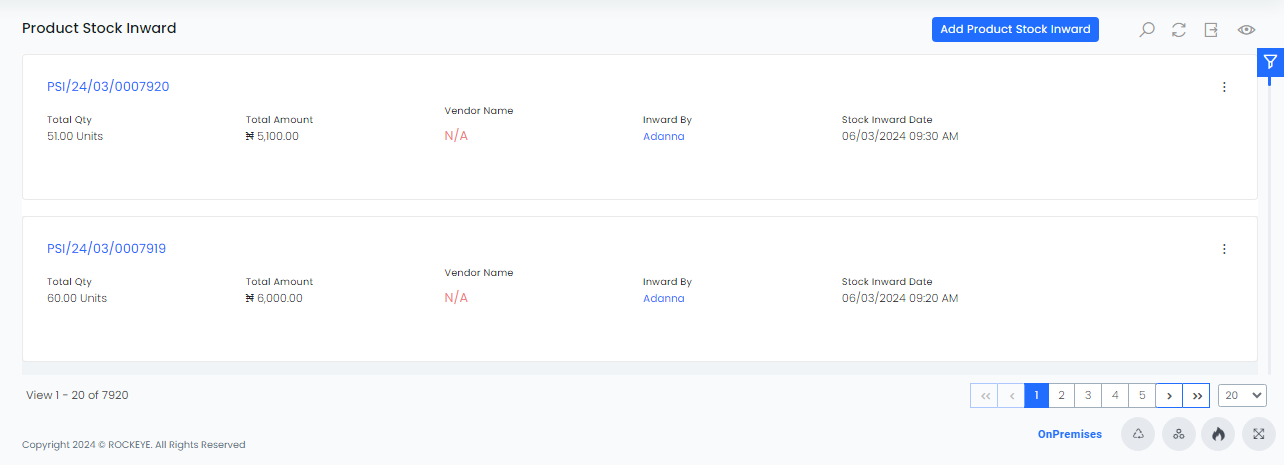Go to pagination page 4
This screenshot has height=465, width=1284.
click(x=1115, y=395)
